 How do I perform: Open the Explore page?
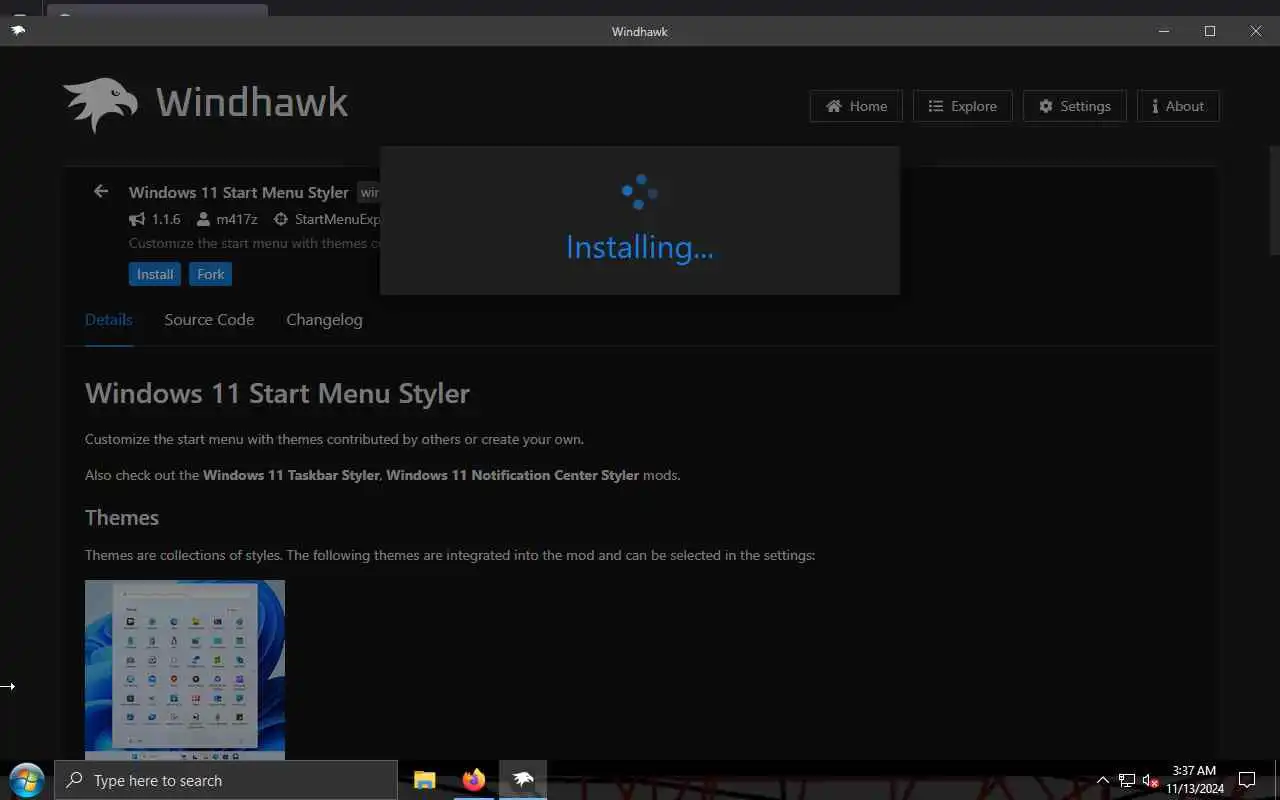click(962, 106)
